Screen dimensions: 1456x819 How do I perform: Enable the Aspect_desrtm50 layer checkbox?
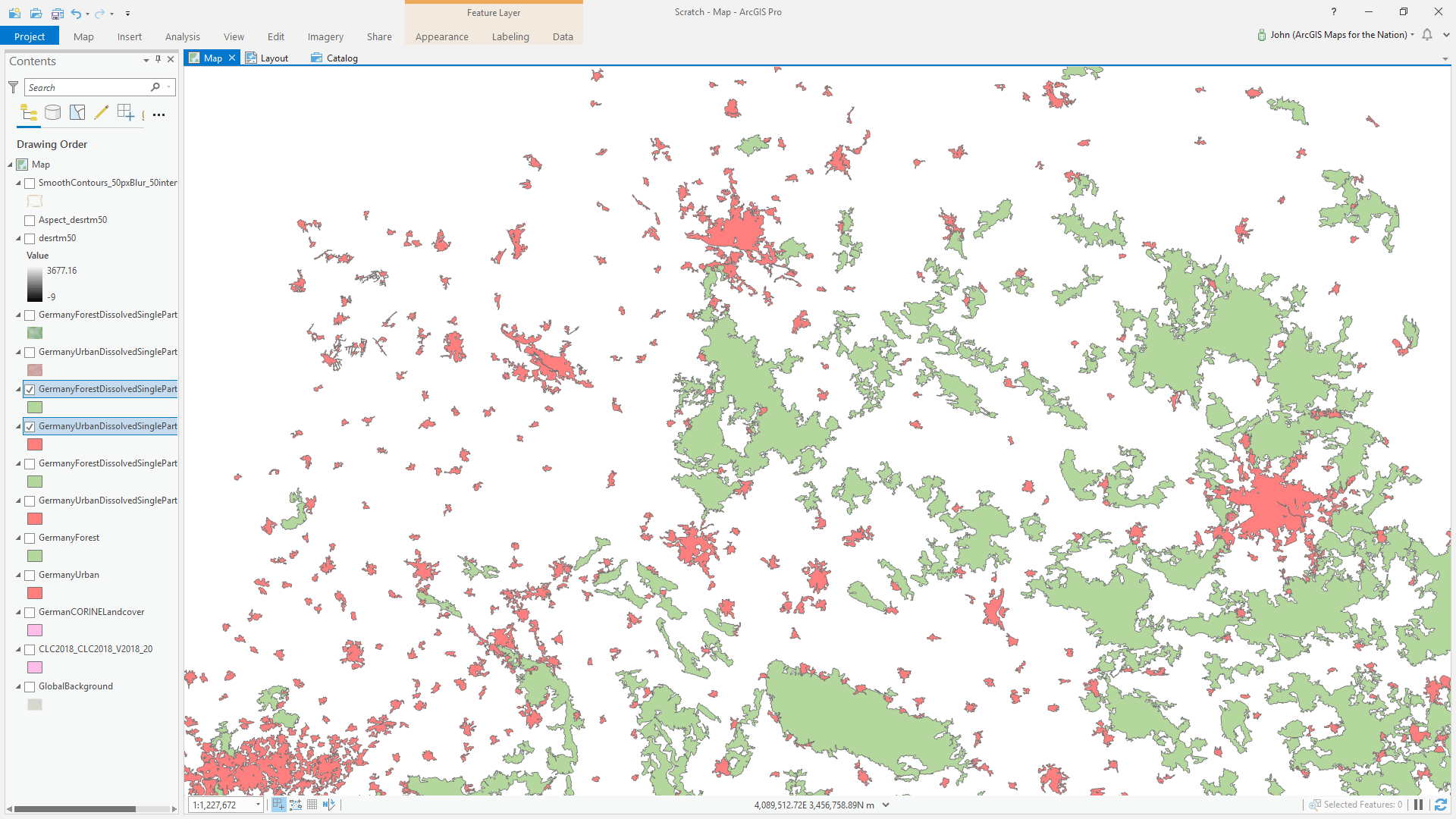(x=30, y=221)
